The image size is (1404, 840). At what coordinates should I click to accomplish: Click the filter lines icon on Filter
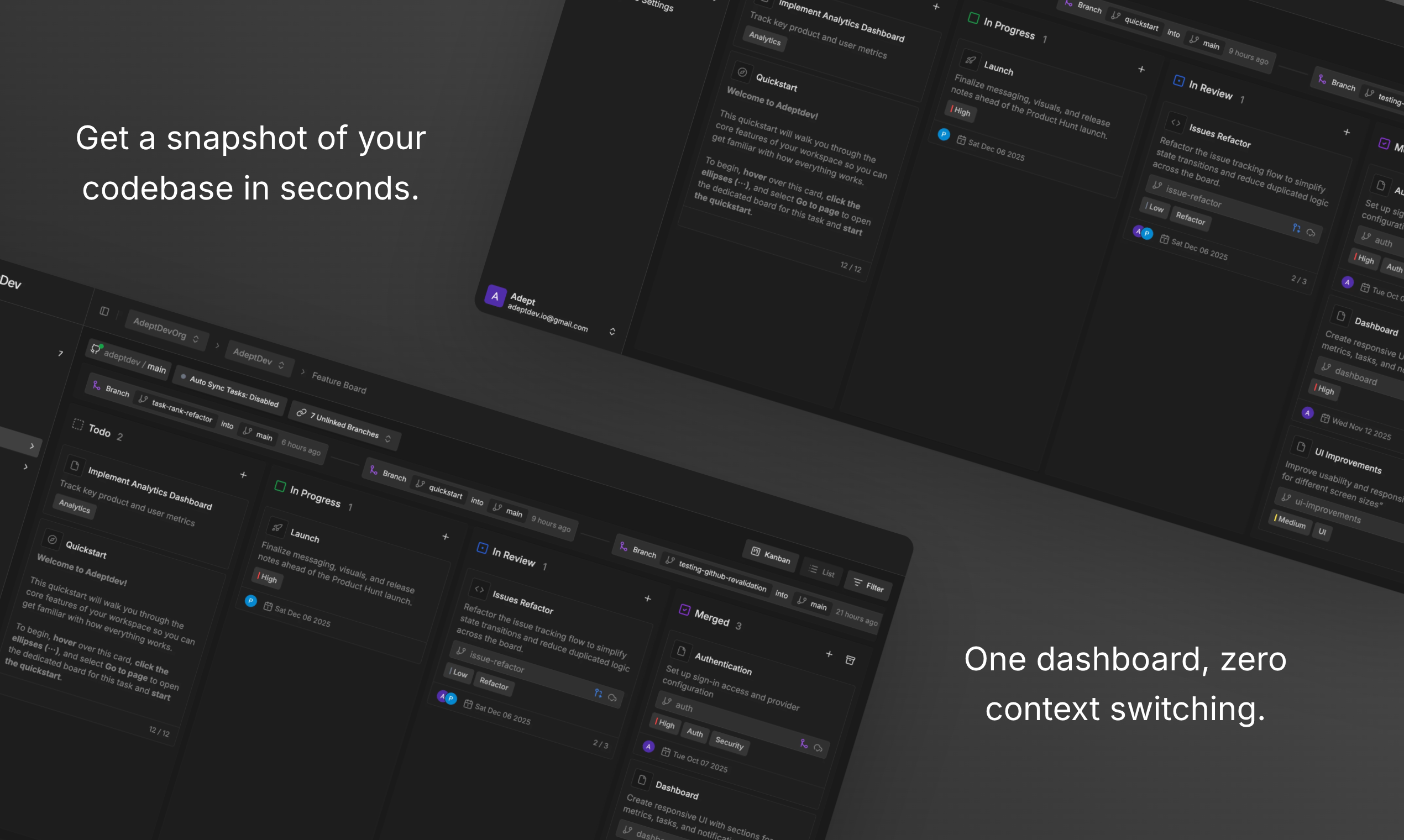click(858, 582)
